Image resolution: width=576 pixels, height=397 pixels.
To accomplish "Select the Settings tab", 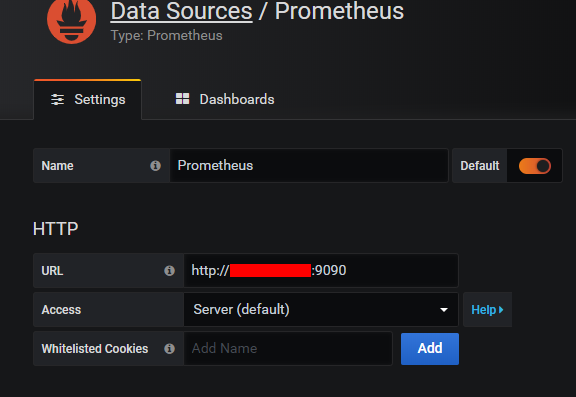I will [x=87, y=100].
